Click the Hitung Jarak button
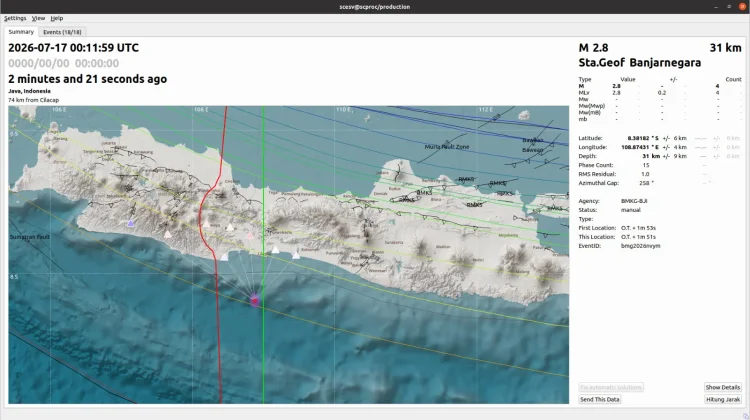The height and width of the screenshot is (420, 750). pos(723,399)
